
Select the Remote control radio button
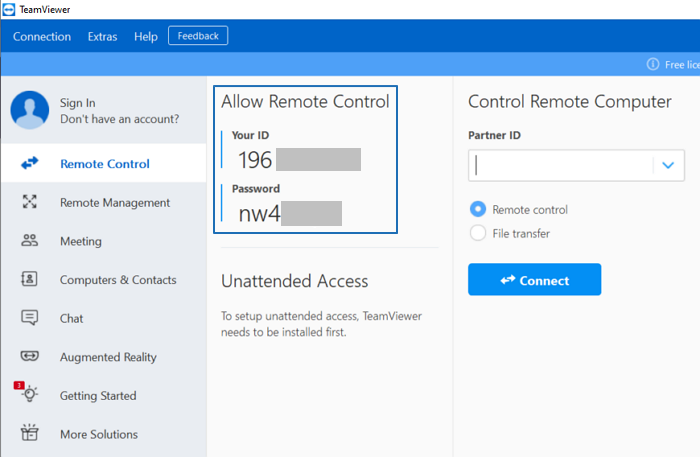(478, 209)
